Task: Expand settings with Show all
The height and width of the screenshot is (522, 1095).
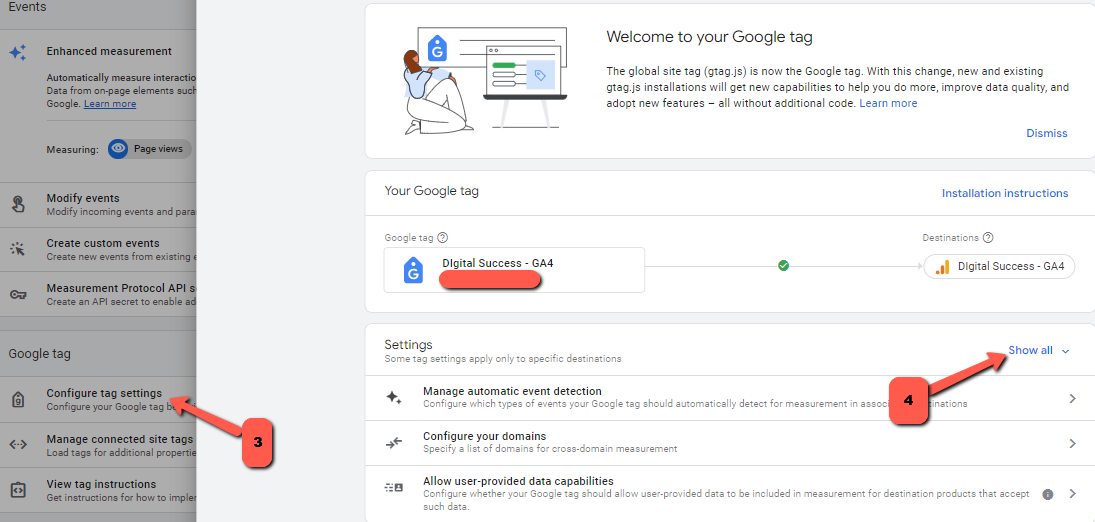Action: tap(1038, 351)
